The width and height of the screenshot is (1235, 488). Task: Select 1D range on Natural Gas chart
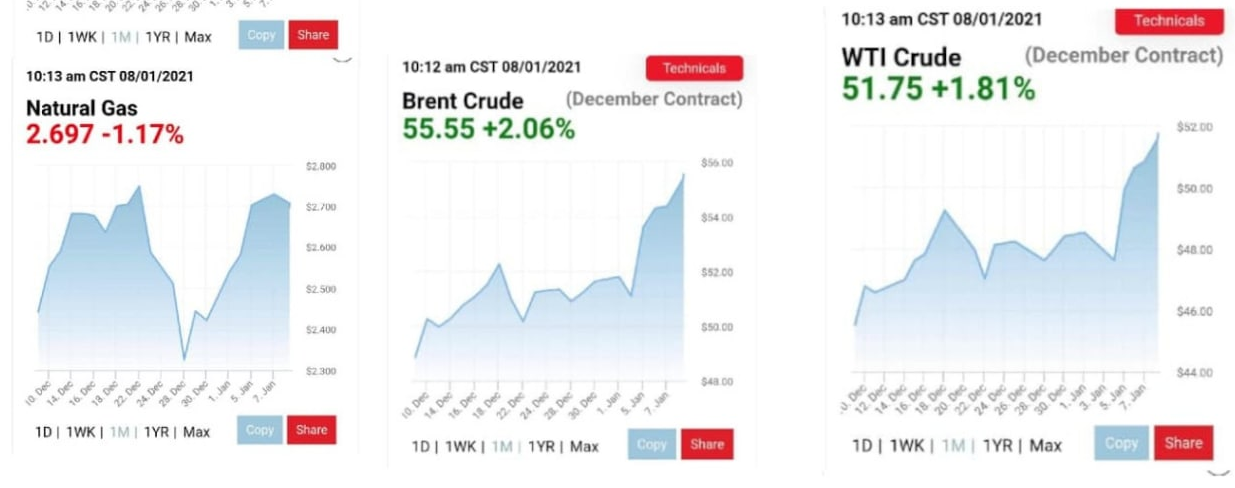pos(43,432)
